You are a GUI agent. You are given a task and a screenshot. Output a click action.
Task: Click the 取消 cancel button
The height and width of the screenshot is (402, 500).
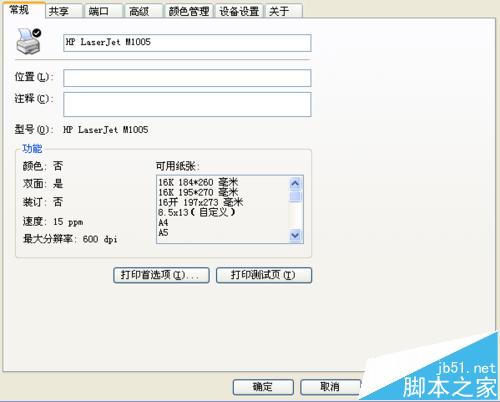[330, 387]
